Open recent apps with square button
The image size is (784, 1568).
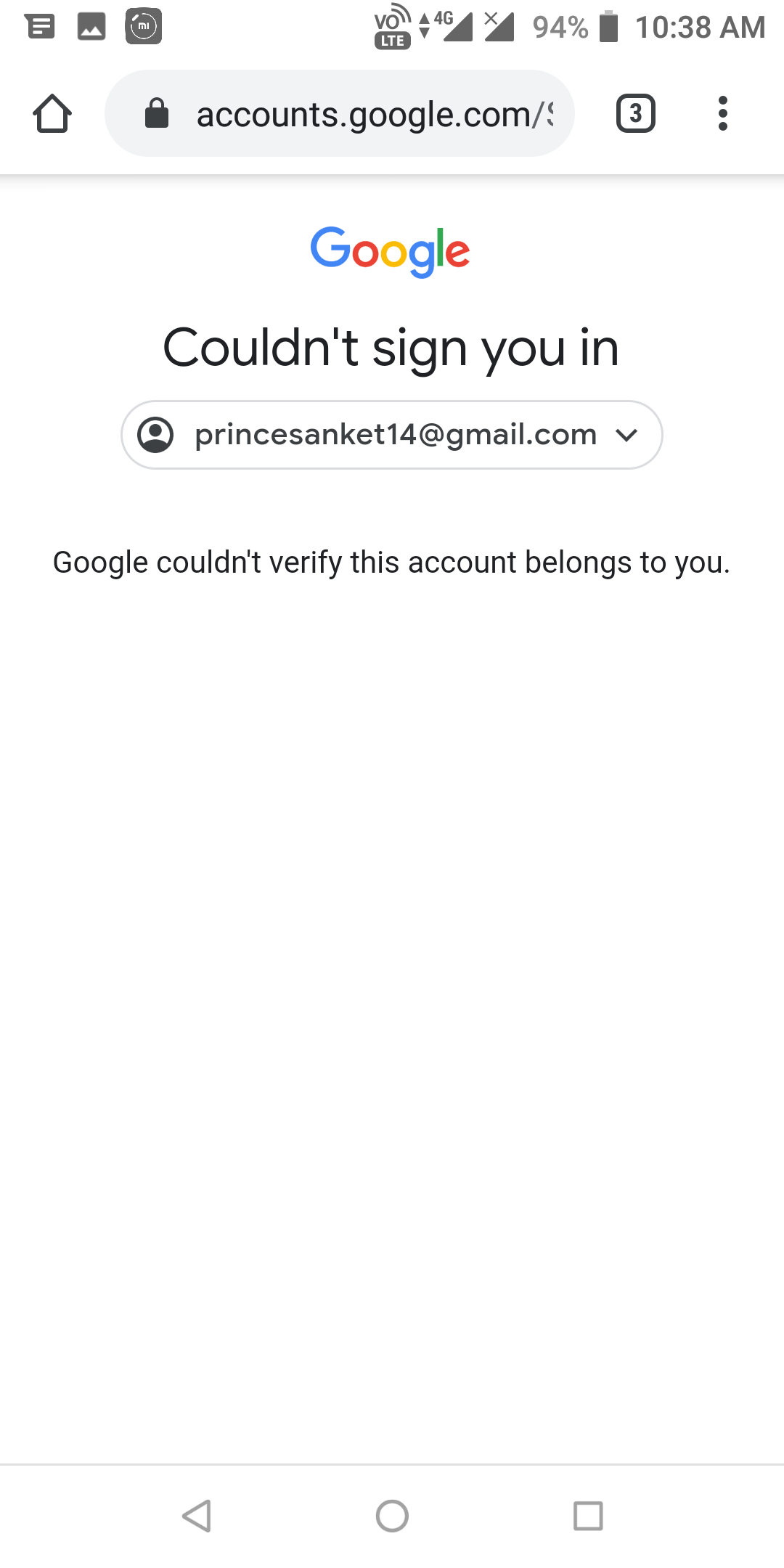(588, 1516)
